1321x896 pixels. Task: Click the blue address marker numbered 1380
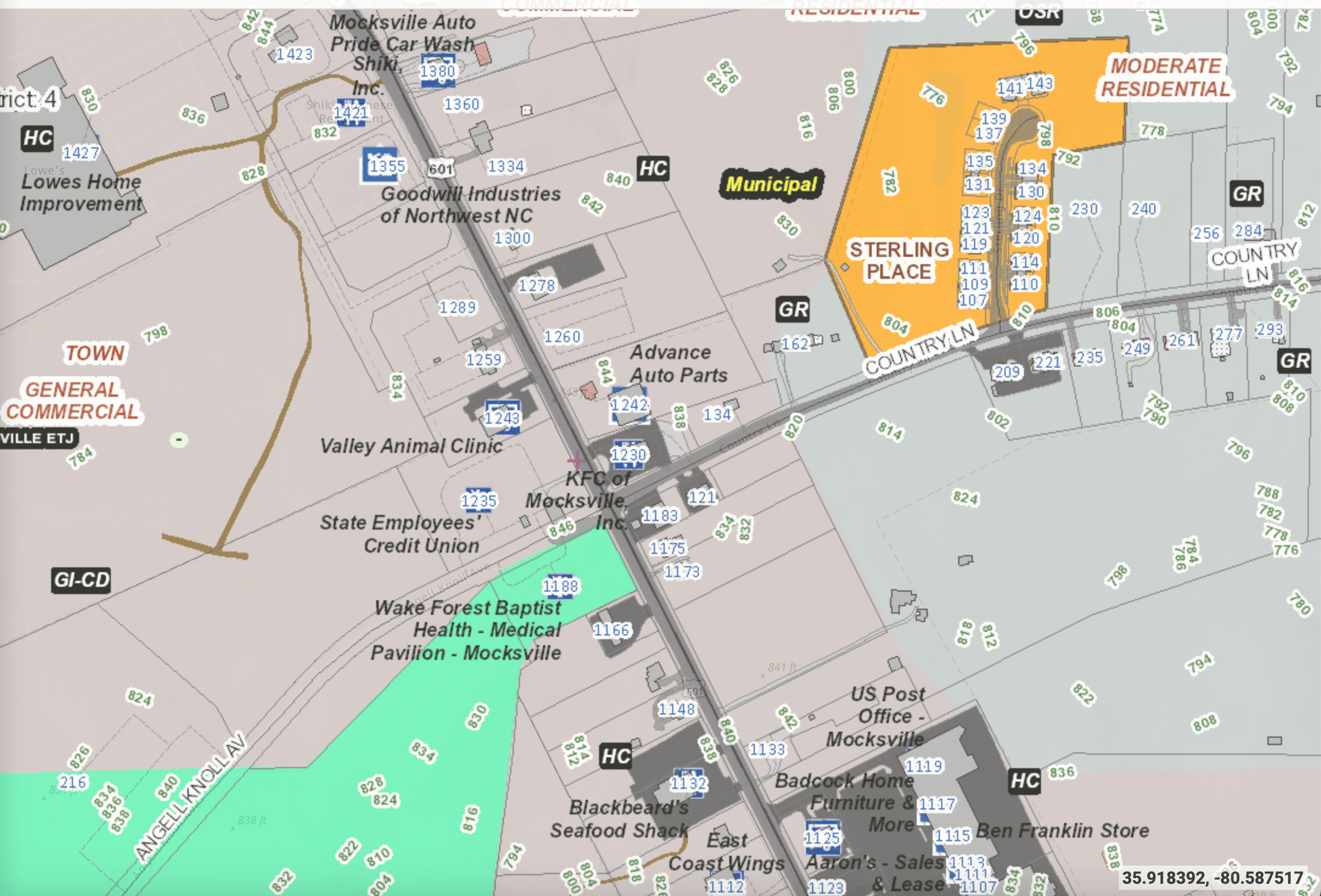[x=438, y=71]
